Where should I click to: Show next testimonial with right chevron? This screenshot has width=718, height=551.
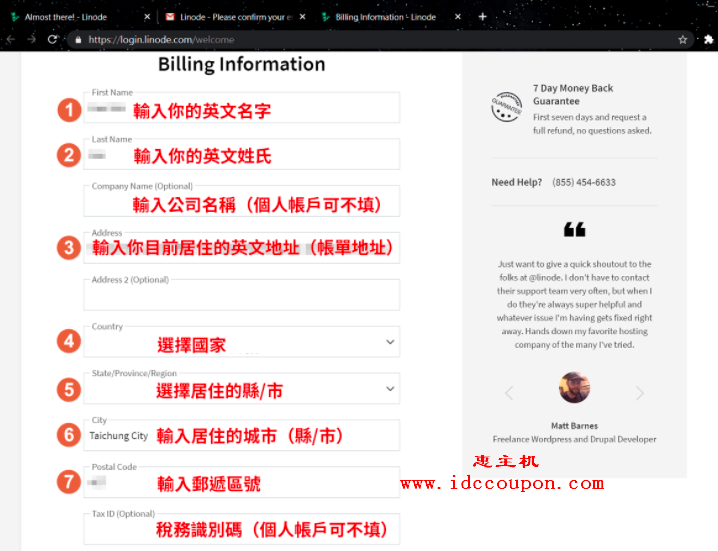point(641,393)
